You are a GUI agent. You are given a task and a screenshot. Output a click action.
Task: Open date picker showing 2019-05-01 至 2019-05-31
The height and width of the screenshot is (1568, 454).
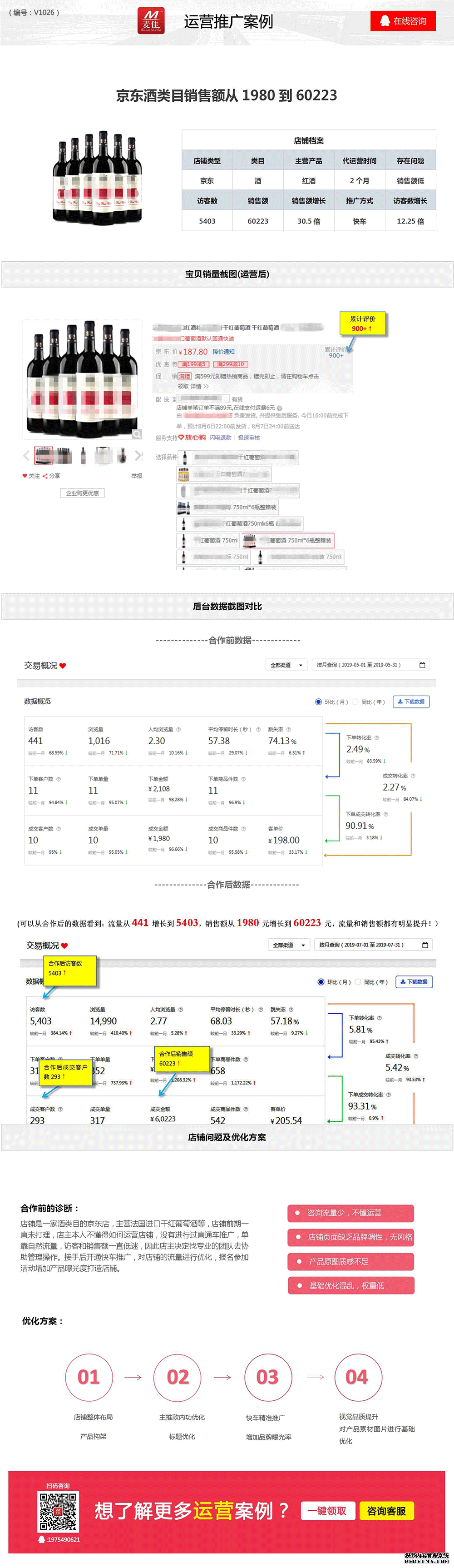pyautogui.click(x=370, y=665)
